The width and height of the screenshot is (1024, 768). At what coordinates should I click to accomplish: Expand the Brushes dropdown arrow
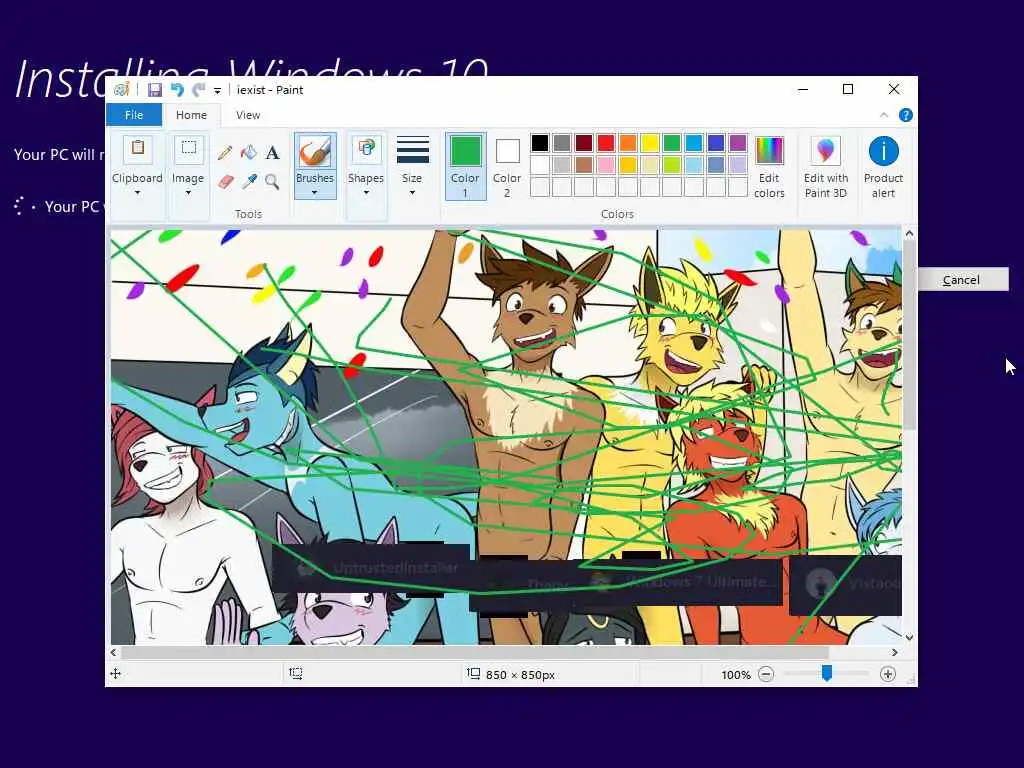tap(315, 193)
